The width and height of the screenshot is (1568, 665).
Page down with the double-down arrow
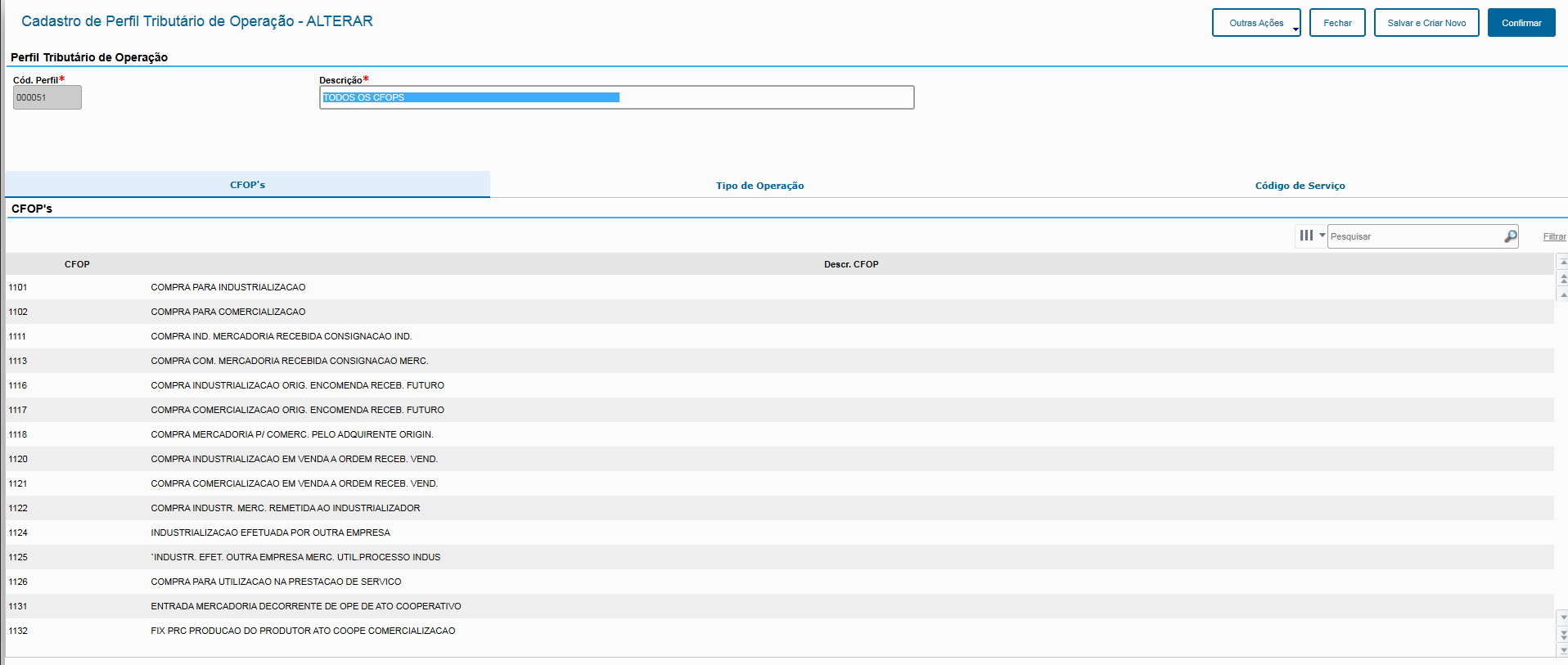point(1563,634)
